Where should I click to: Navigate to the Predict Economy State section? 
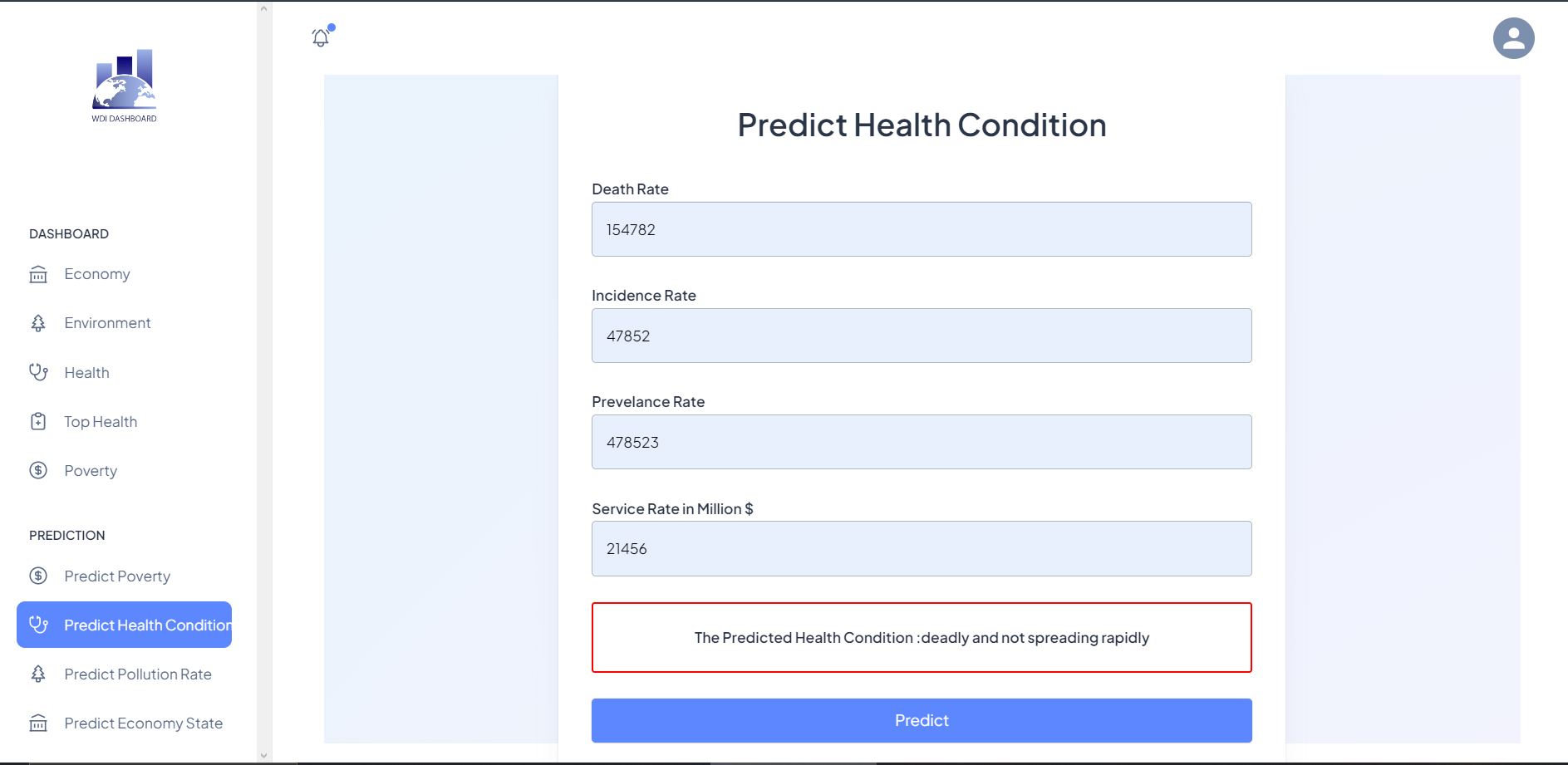point(144,723)
